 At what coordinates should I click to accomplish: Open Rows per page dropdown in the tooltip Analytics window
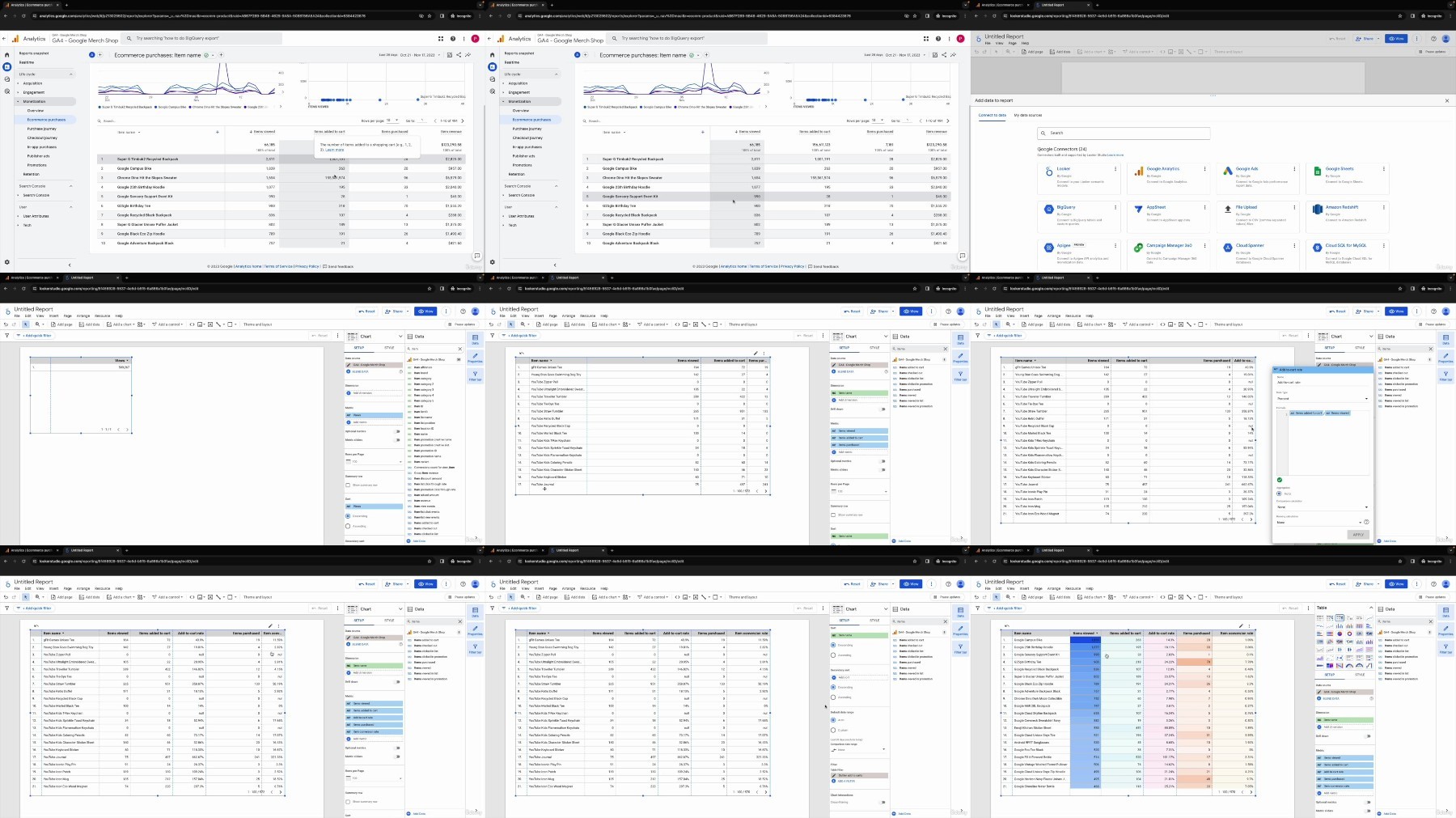392,120
